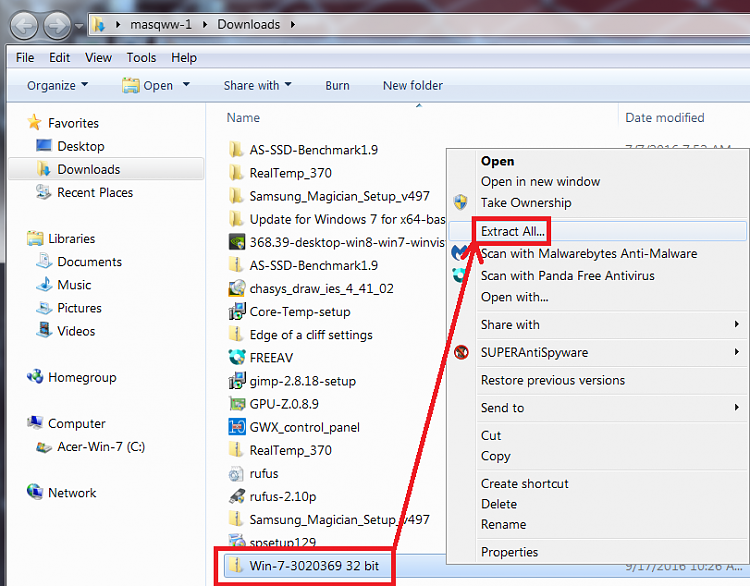Click the chasys_draw_ies_4_41_02 installer icon
Image resolution: width=750 pixels, height=586 pixels.
[237, 288]
